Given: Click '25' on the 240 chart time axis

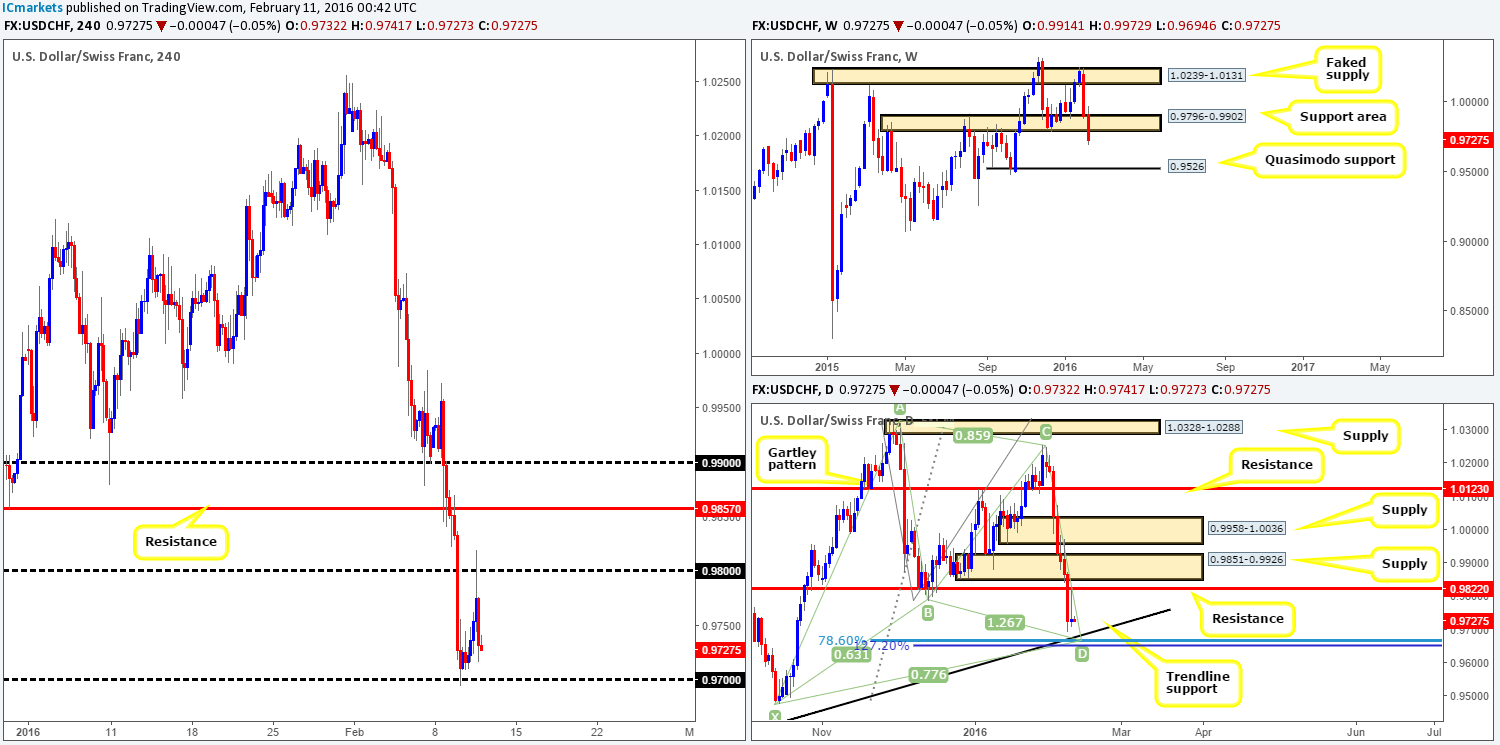Looking at the screenshot, I should coord(273,730).
